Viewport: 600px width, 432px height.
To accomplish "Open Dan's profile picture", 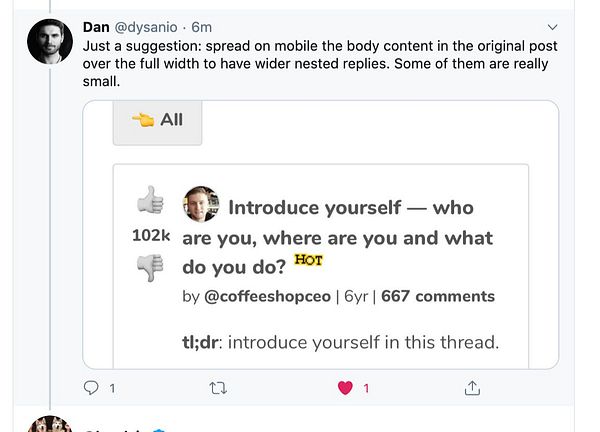I will click(x=50, y=42).
